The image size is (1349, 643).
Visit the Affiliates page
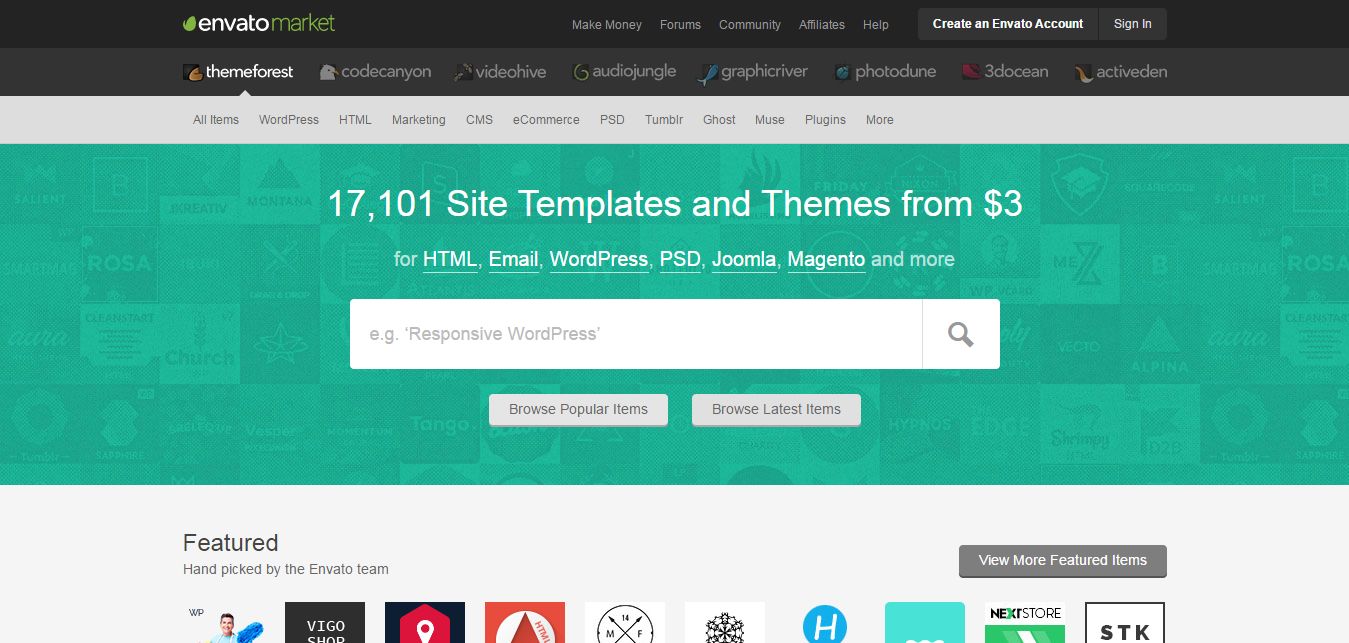click(822, 24)
